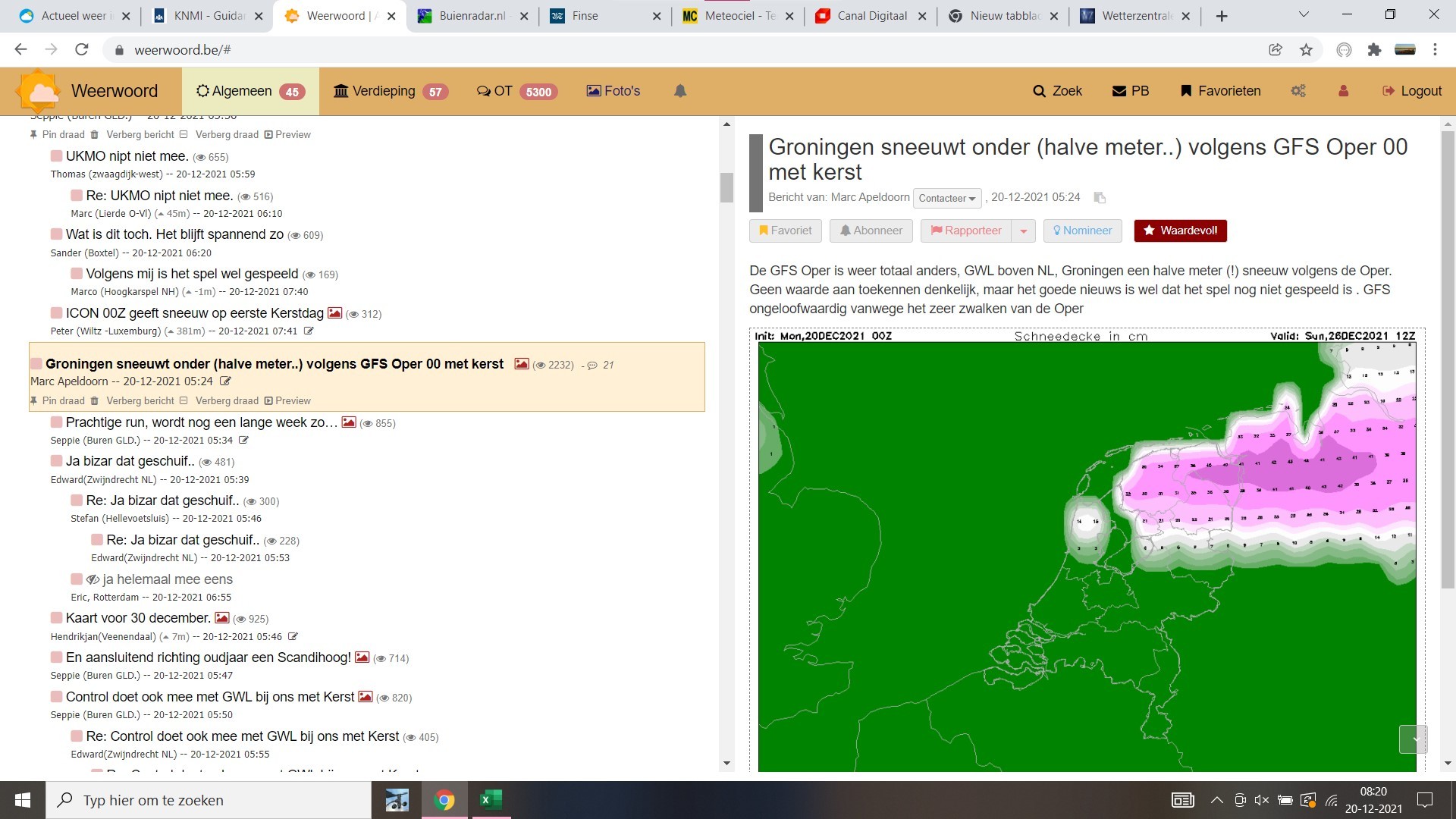The height and width of the screenshot is (819, 1456).
Task: Click the Nomineer button
Action: (1083, 231)
